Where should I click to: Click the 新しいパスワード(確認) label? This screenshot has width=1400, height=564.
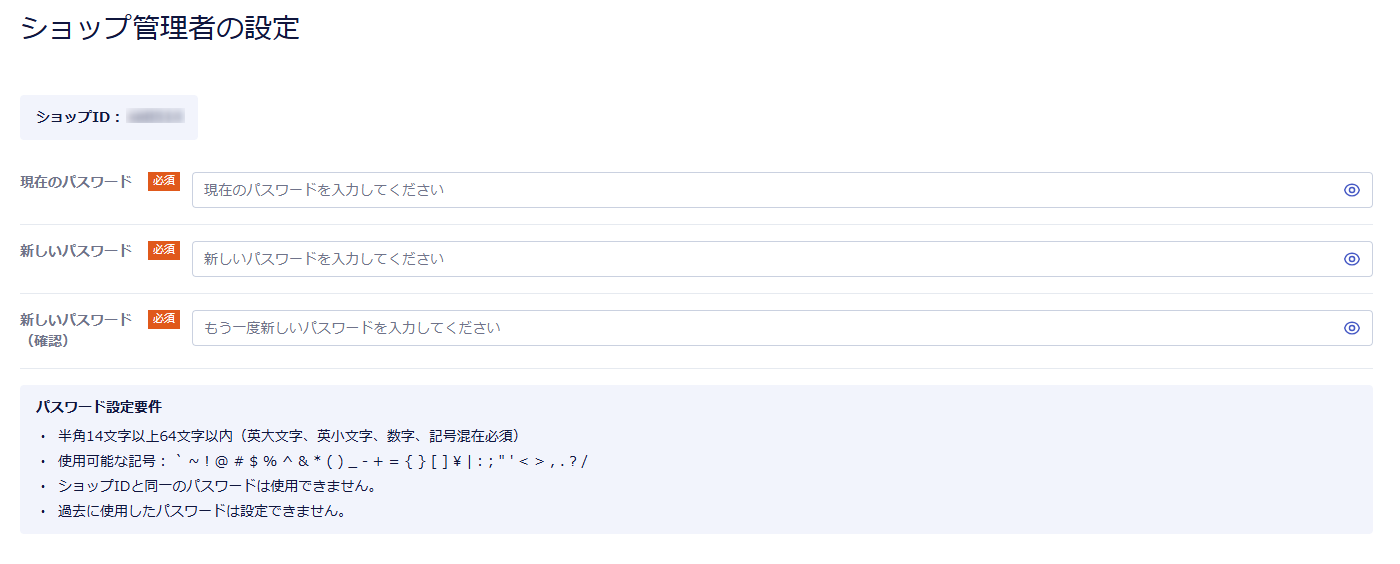76,329
